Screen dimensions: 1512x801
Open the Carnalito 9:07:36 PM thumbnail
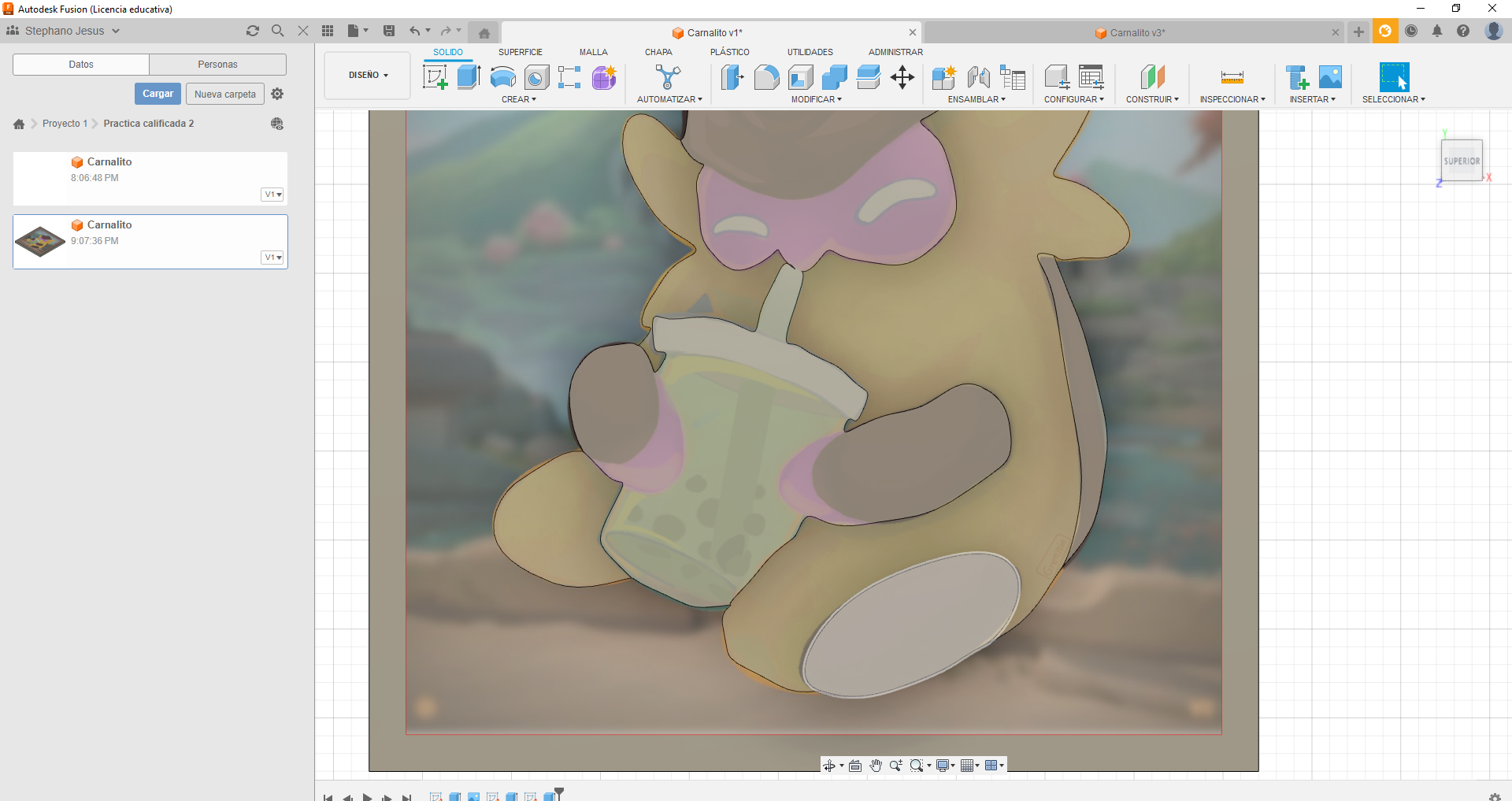tap(40, 242)
